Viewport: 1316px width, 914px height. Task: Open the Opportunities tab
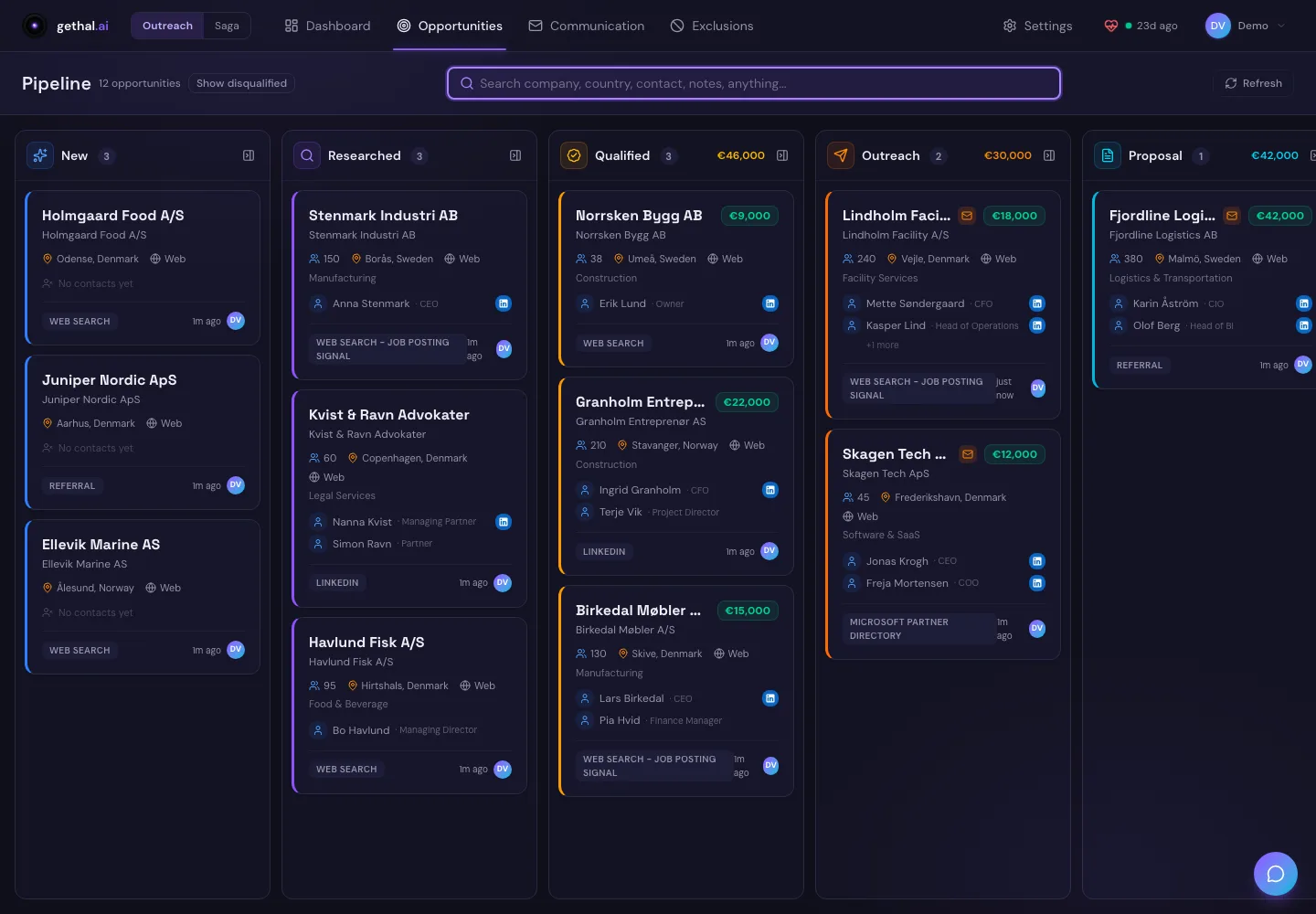point(450,26)
